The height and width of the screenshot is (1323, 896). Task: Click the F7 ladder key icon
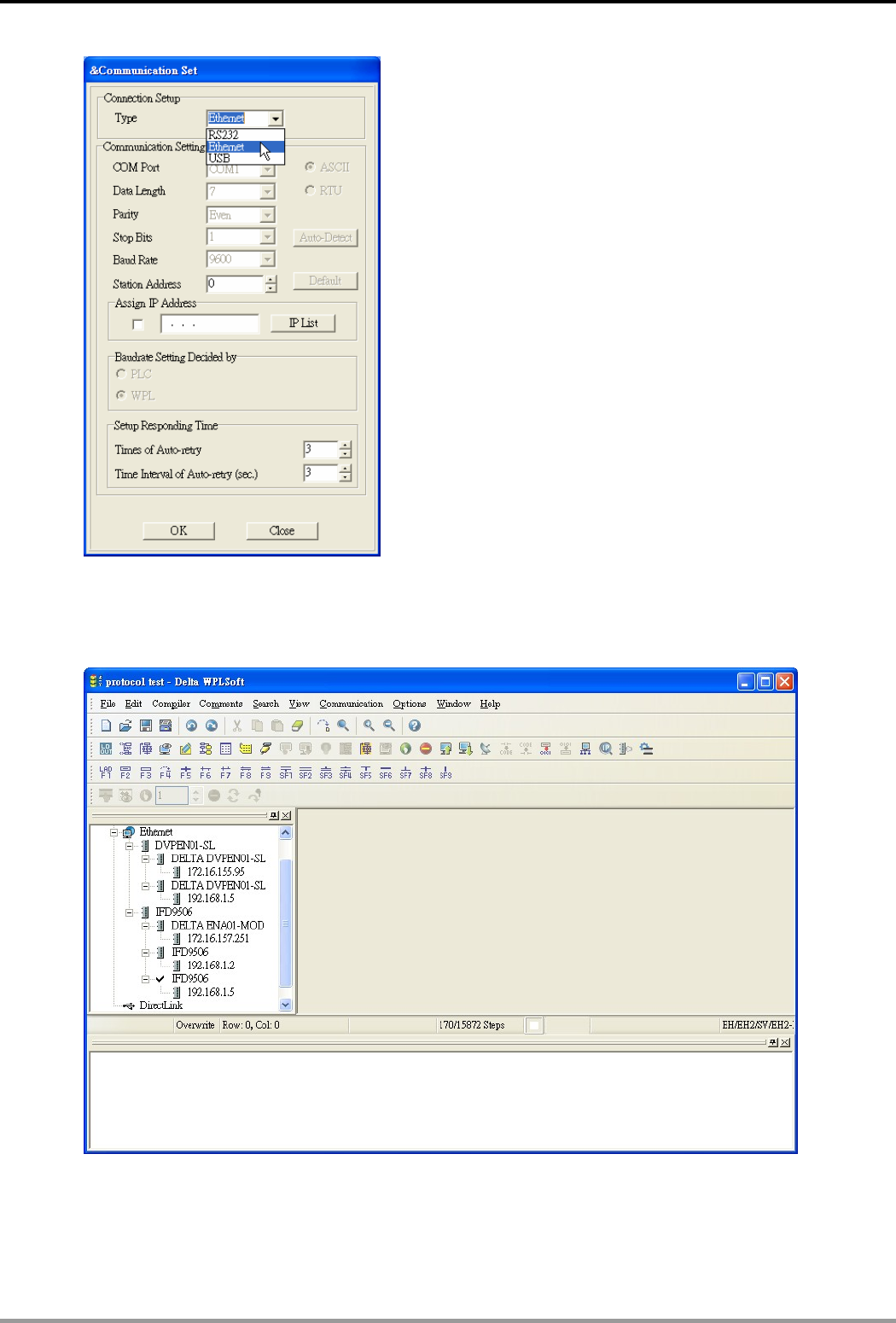[225, 772]
